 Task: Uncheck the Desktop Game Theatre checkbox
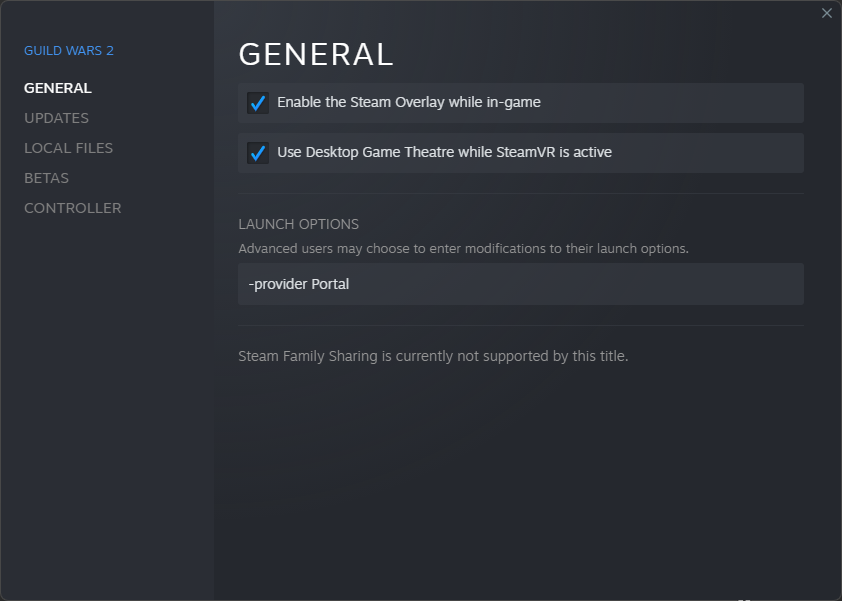point(258,153)
